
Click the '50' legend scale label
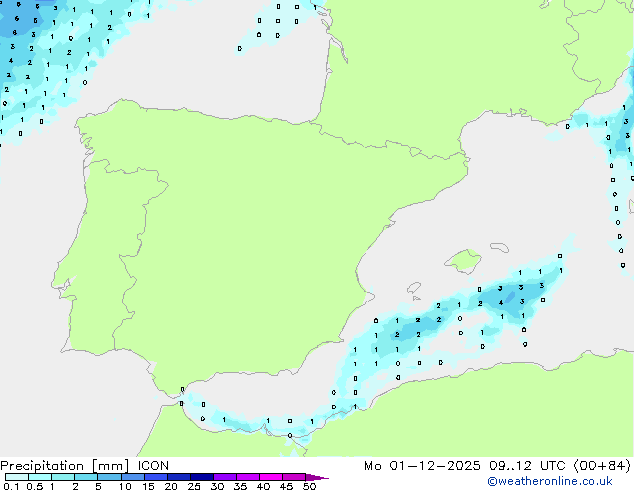point(309,486)
